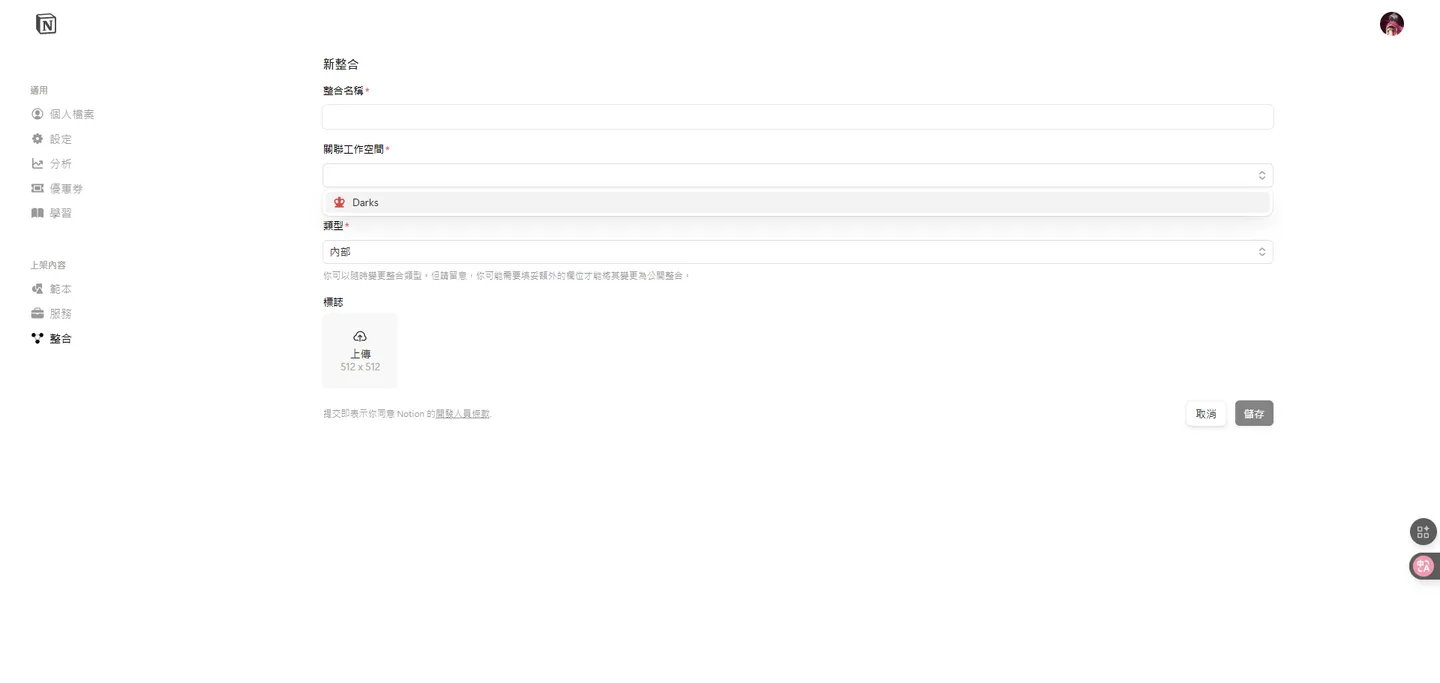Viewport: 1440px width, 683px height.
Task: Click the floating grid widget icon
Action: coord(1423,532)
